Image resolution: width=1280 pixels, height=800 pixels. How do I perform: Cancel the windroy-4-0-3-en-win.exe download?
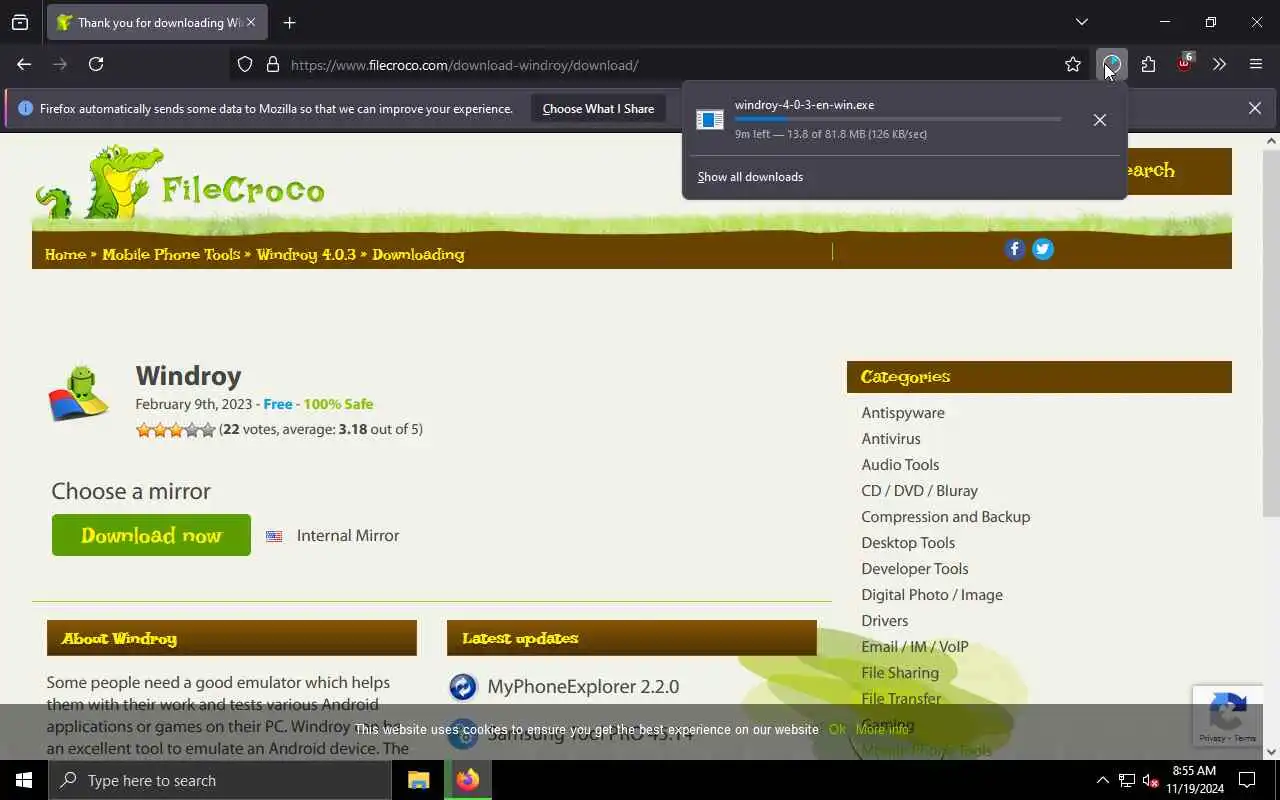(1099, 120)
